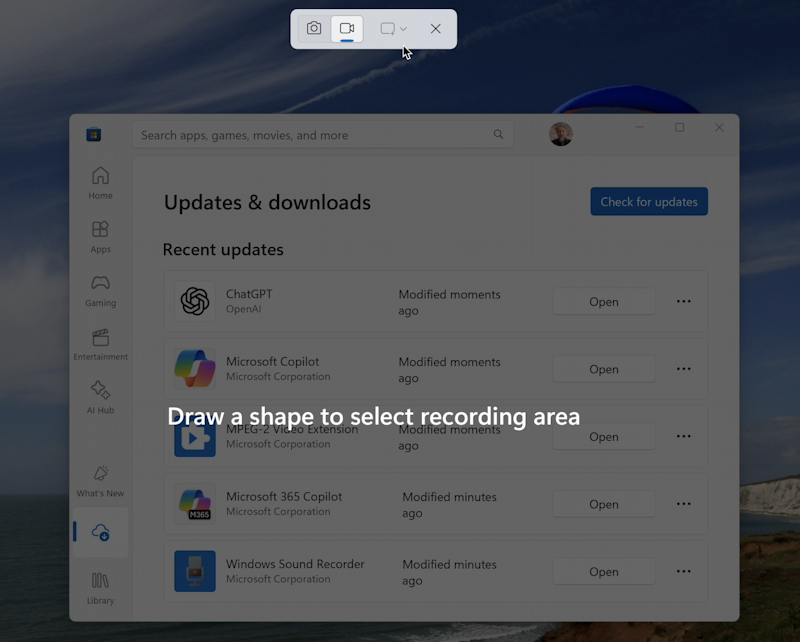Open the Gaming section

click(100, 290)
